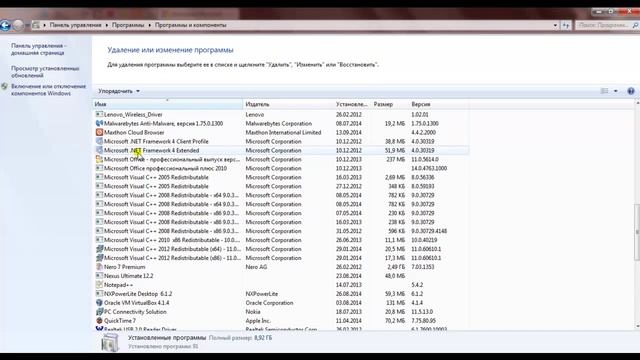Screen dimensions: 640x360
Task: Click the scrollbar up arrow
Action: (x=637, y=103)
